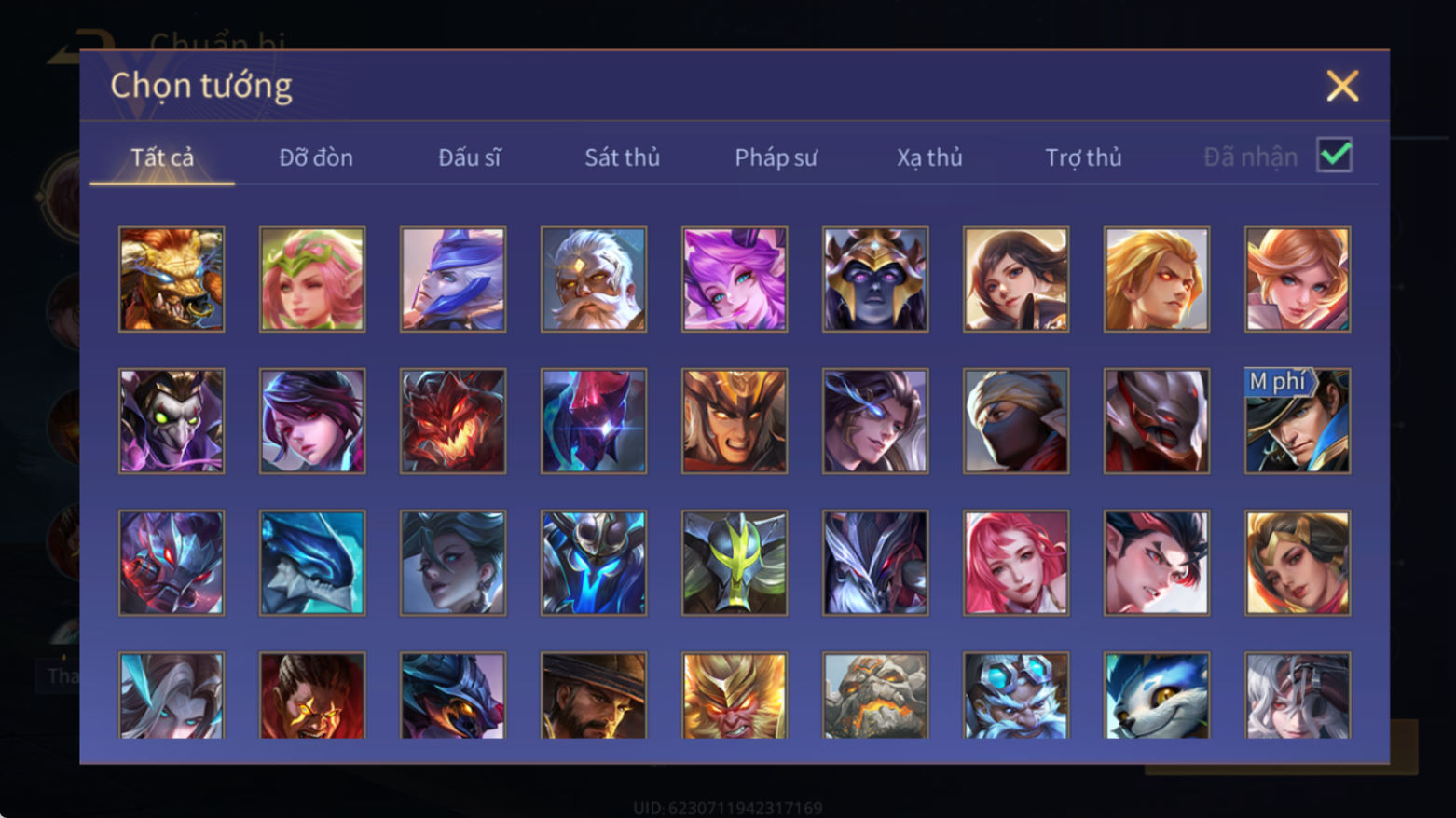
Task: Open the "Đấu sĩ" tab
Action: pos(469,157)
